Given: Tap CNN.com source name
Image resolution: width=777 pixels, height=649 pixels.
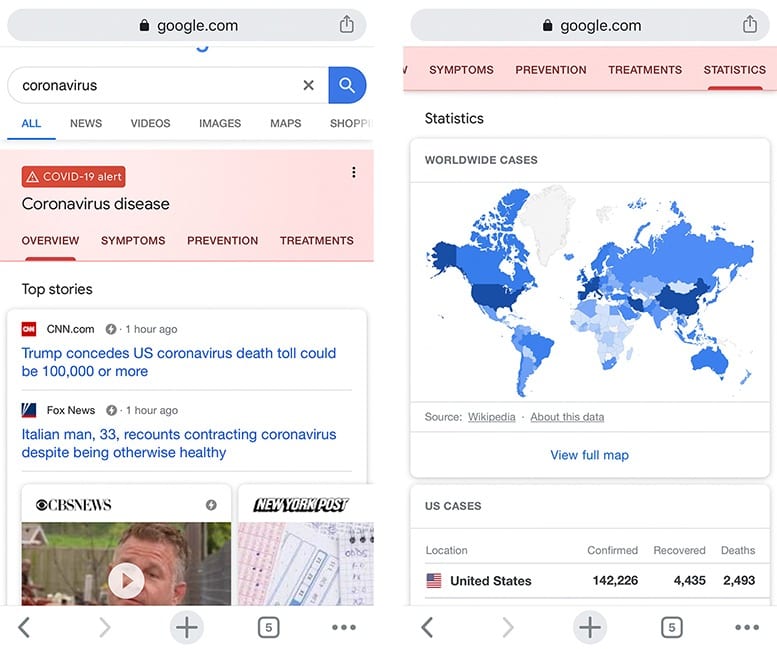Looking at the screenshot, I should 70,329.
